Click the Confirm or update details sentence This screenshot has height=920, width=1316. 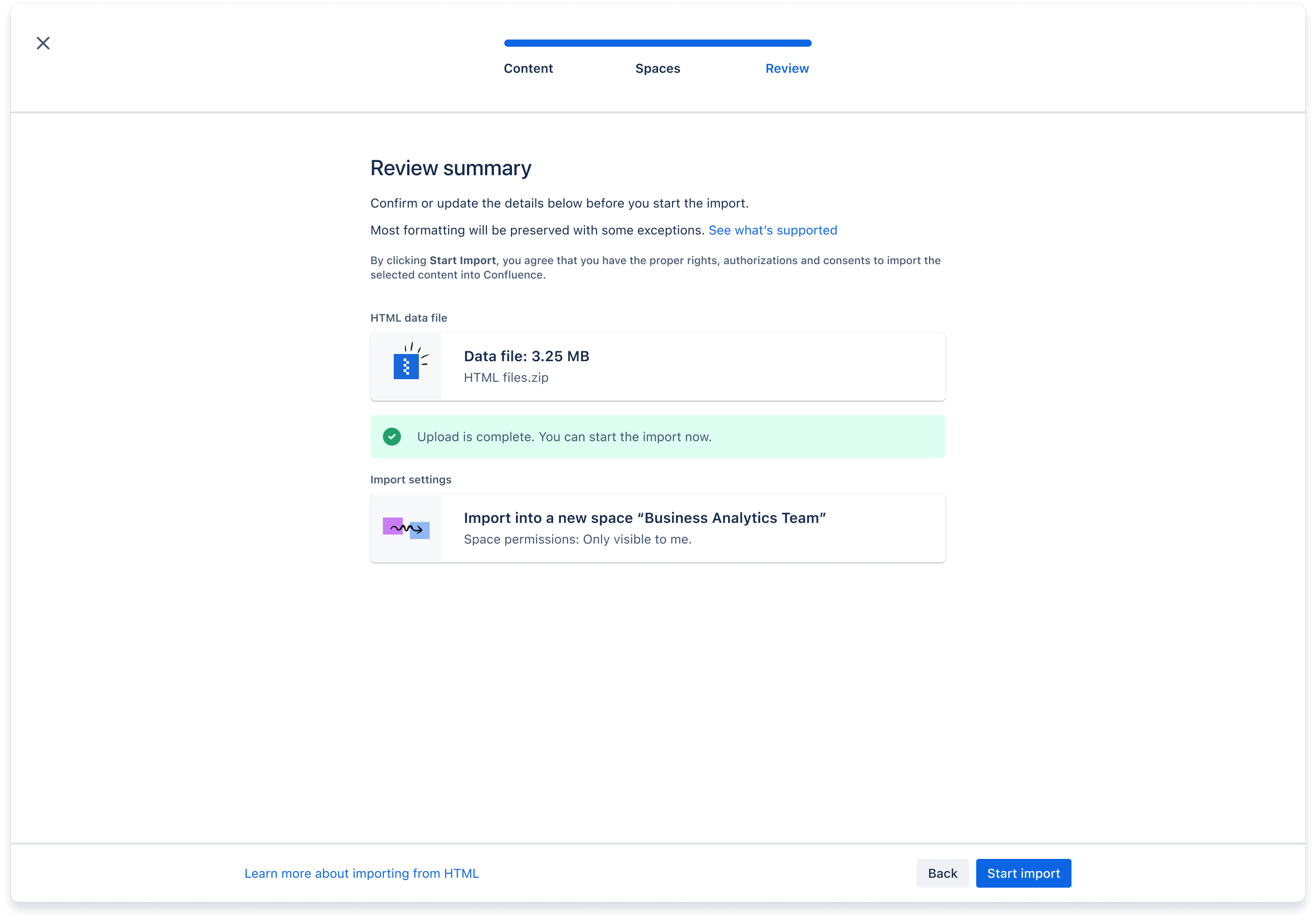(x=560, y=203)
